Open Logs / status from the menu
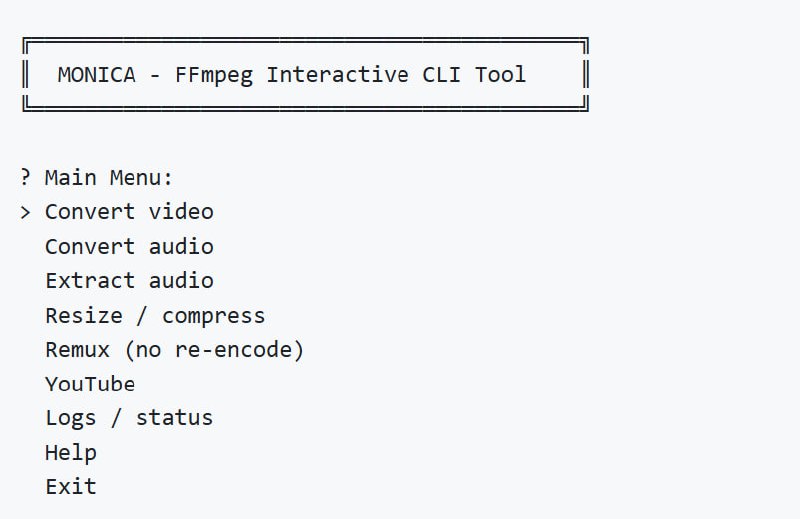800x519 pixels. (x=129, y=418)
